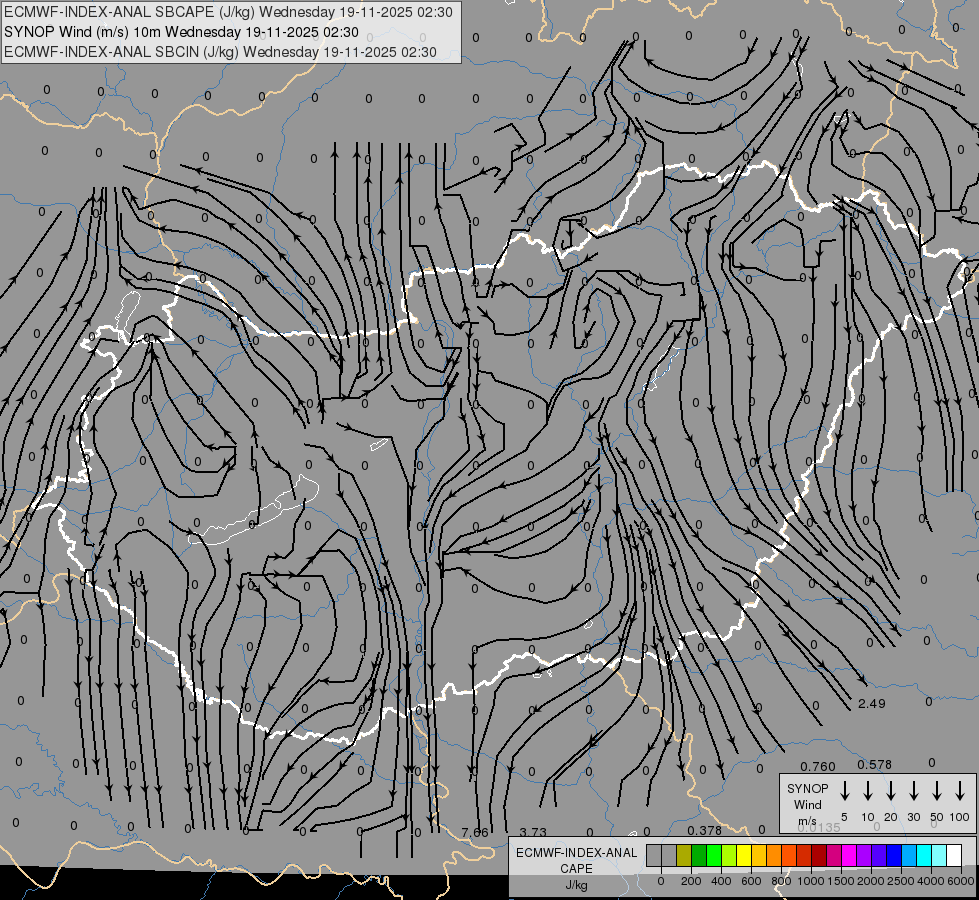Click the SYNOP Wind 10m title line
Screen dimensions: 979x900
pos(181,32)
